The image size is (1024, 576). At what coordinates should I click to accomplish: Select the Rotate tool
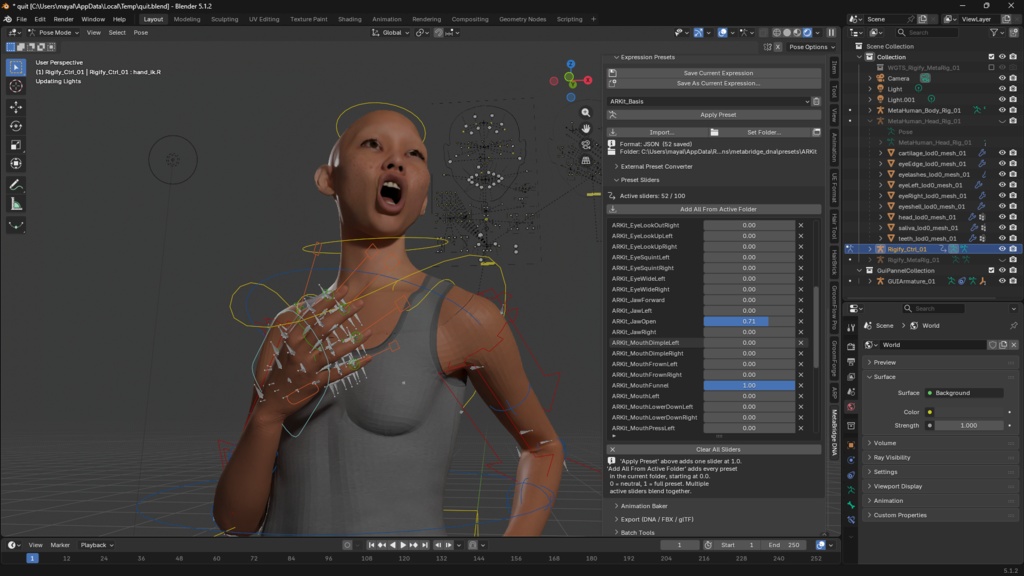[16, 126]
